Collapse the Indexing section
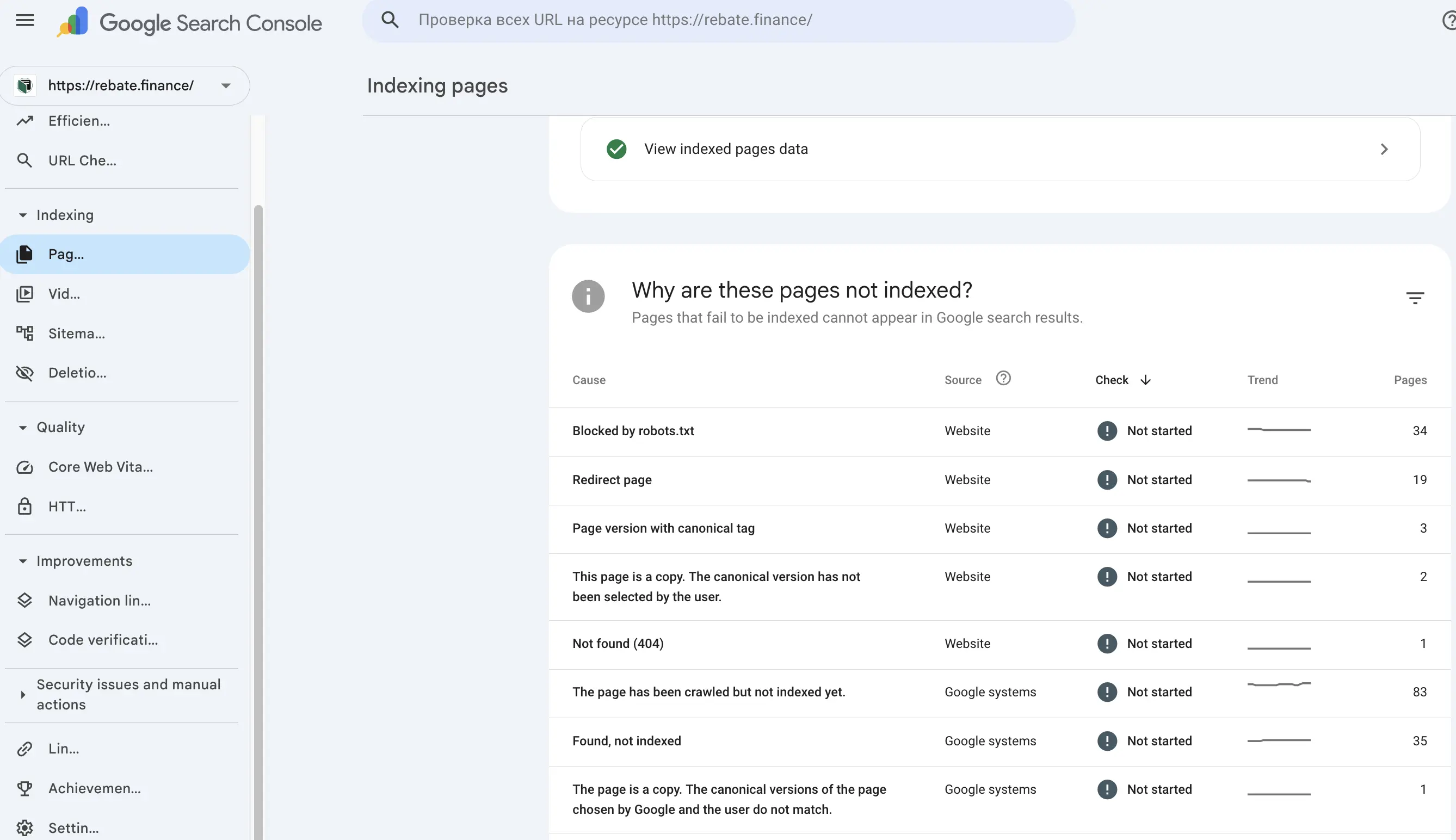 tap(22, 214)
